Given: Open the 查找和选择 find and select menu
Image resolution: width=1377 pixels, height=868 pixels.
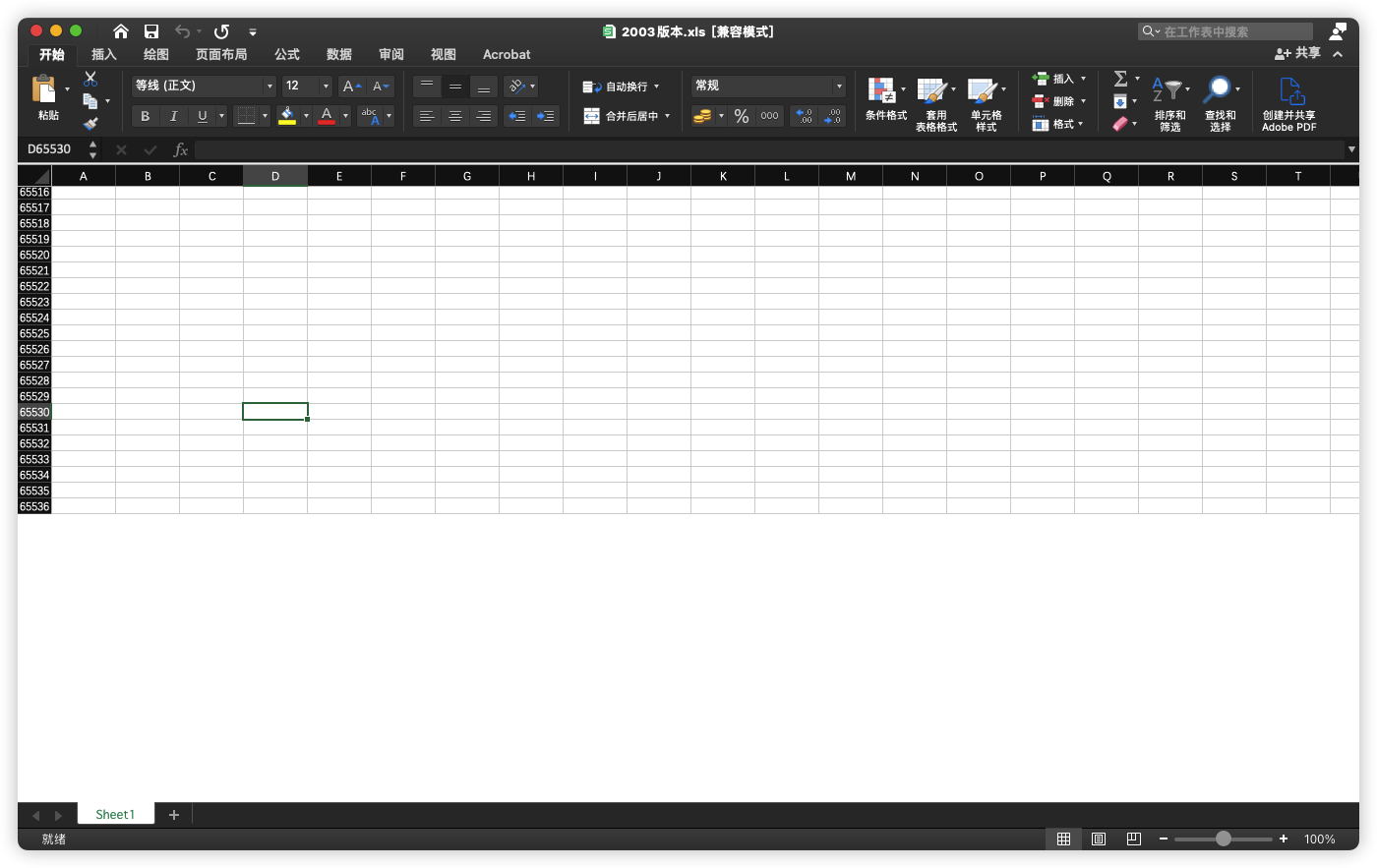Looking at the screenshot, I should (1221, 104).
